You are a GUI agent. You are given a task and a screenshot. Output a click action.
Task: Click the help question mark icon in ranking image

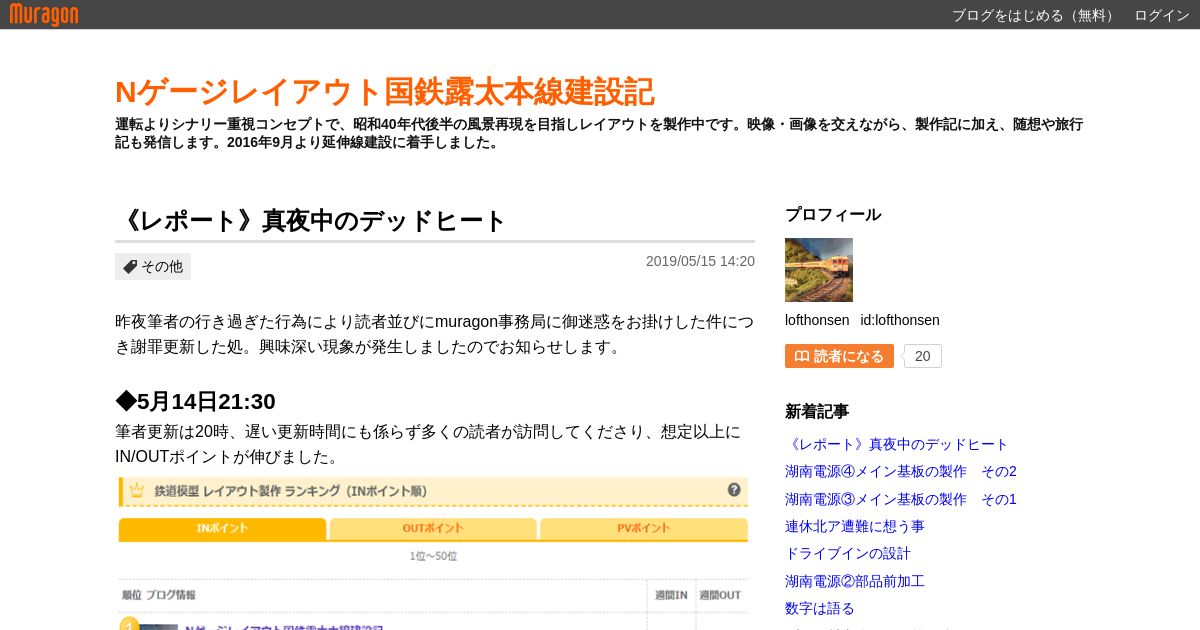tap(734, 490)
